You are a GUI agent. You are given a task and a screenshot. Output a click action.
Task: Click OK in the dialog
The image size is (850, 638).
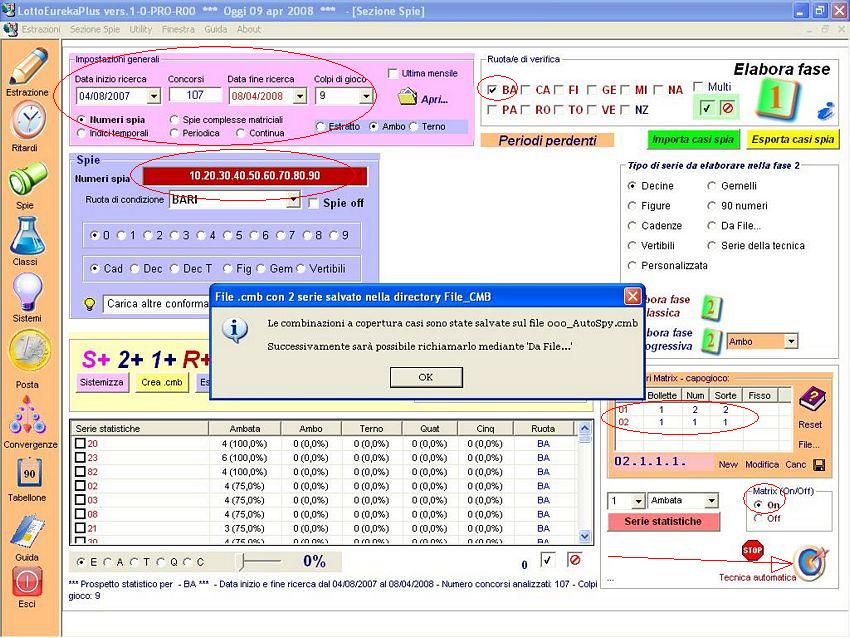tap(426, 377)
